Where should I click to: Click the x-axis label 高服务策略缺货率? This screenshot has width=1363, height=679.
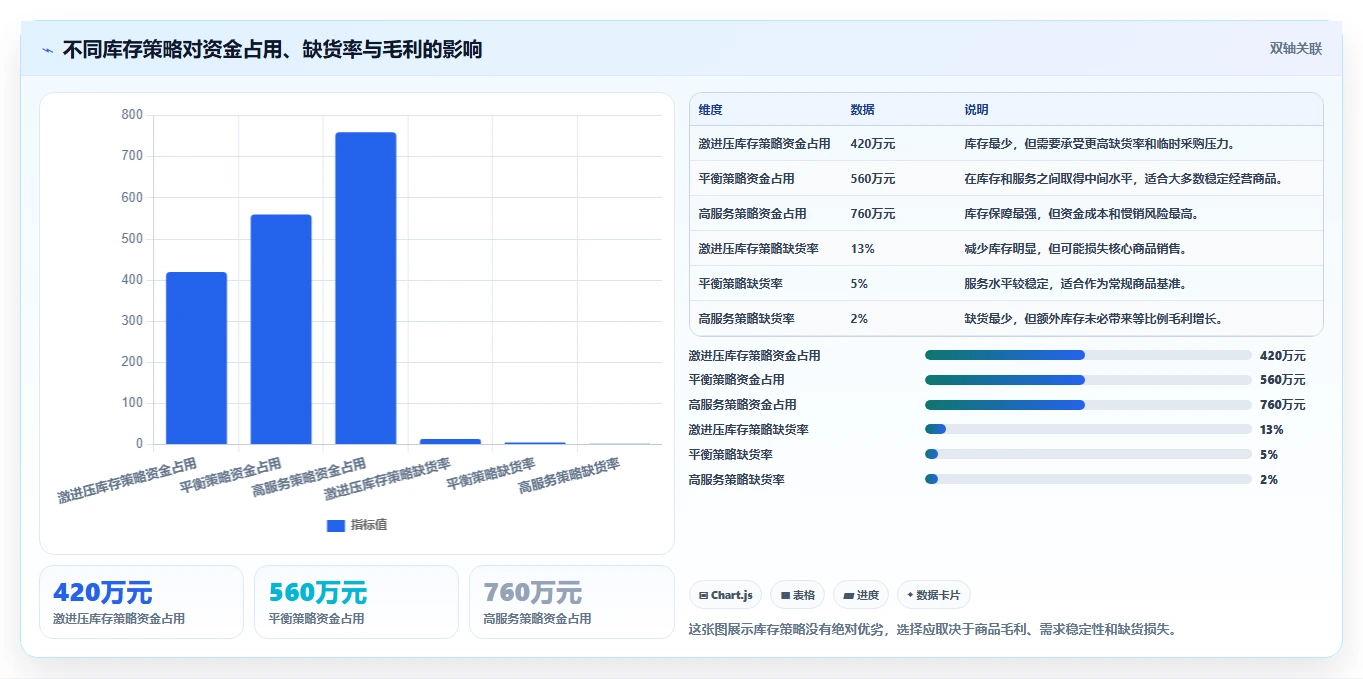pos(571,475)
